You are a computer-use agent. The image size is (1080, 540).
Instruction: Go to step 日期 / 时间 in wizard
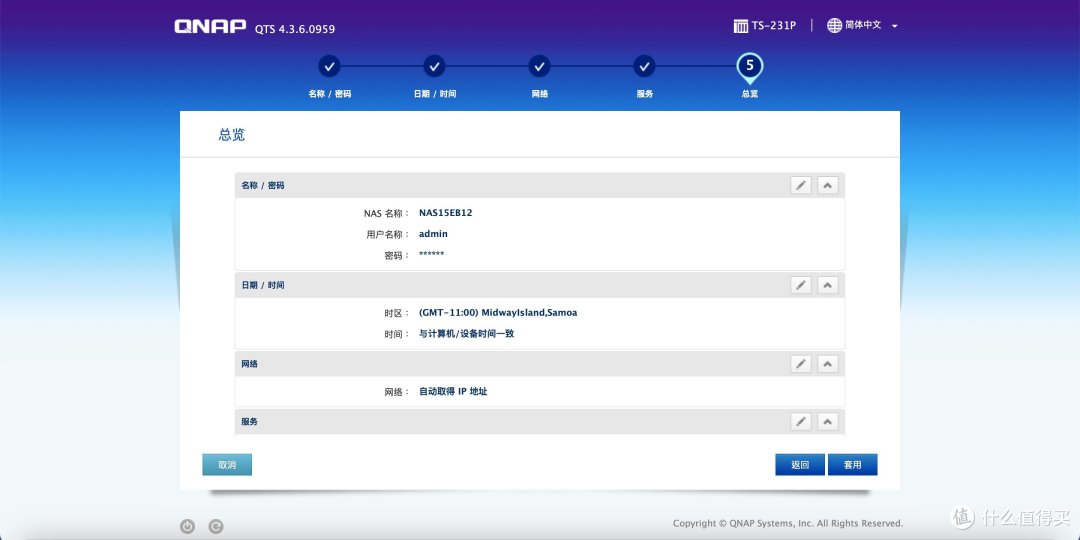(x=434, y=67)
